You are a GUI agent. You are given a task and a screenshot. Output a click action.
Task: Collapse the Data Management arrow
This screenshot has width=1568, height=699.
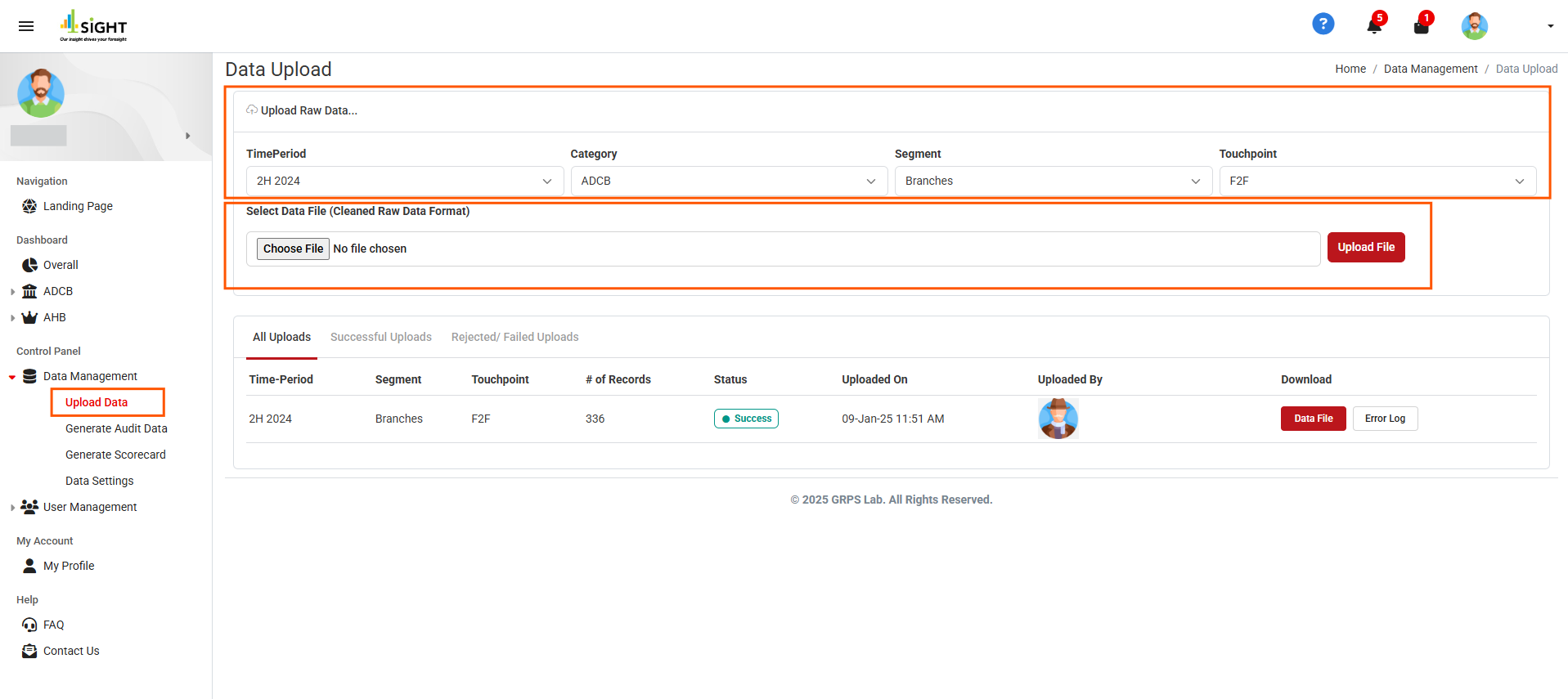12,377
